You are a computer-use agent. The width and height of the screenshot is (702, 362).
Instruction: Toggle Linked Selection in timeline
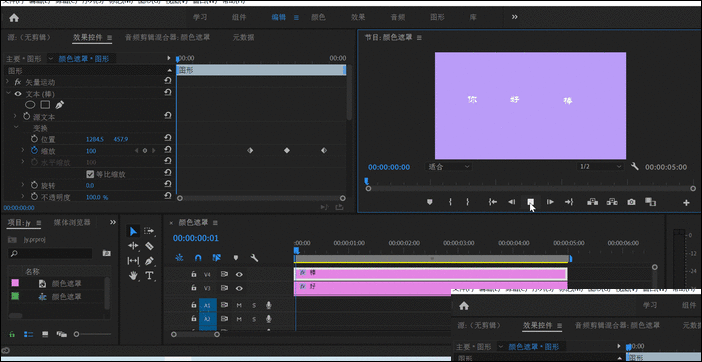point(217,258)
